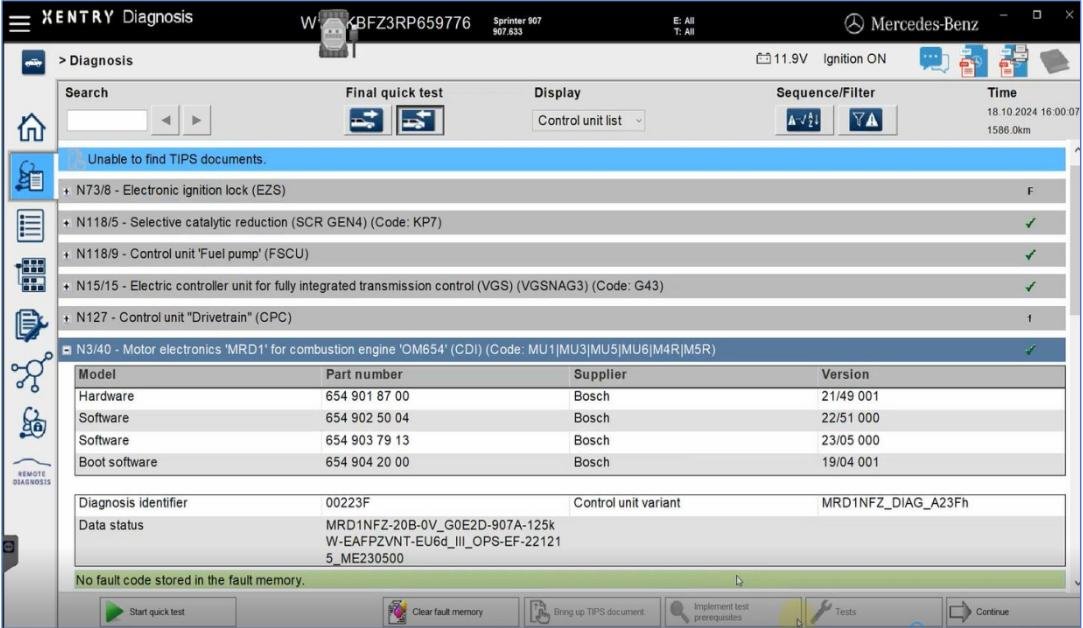
Task: Click into the Search input field
Action: pyautogui.click(x=106, y=121)
